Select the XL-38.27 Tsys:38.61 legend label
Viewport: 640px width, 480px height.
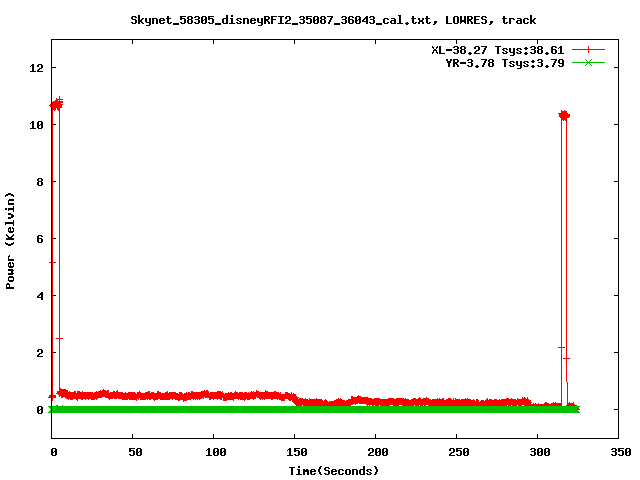(498, 50)
